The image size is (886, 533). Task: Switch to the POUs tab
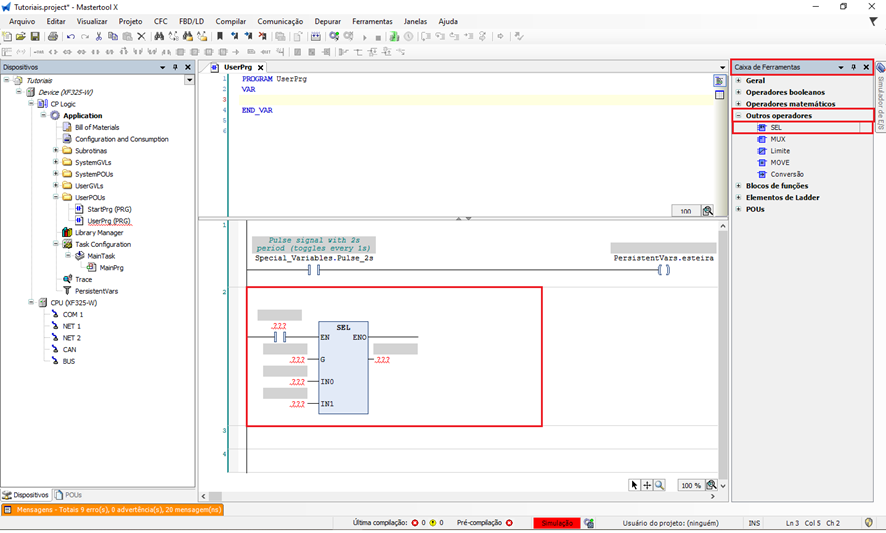coord(69,494)
